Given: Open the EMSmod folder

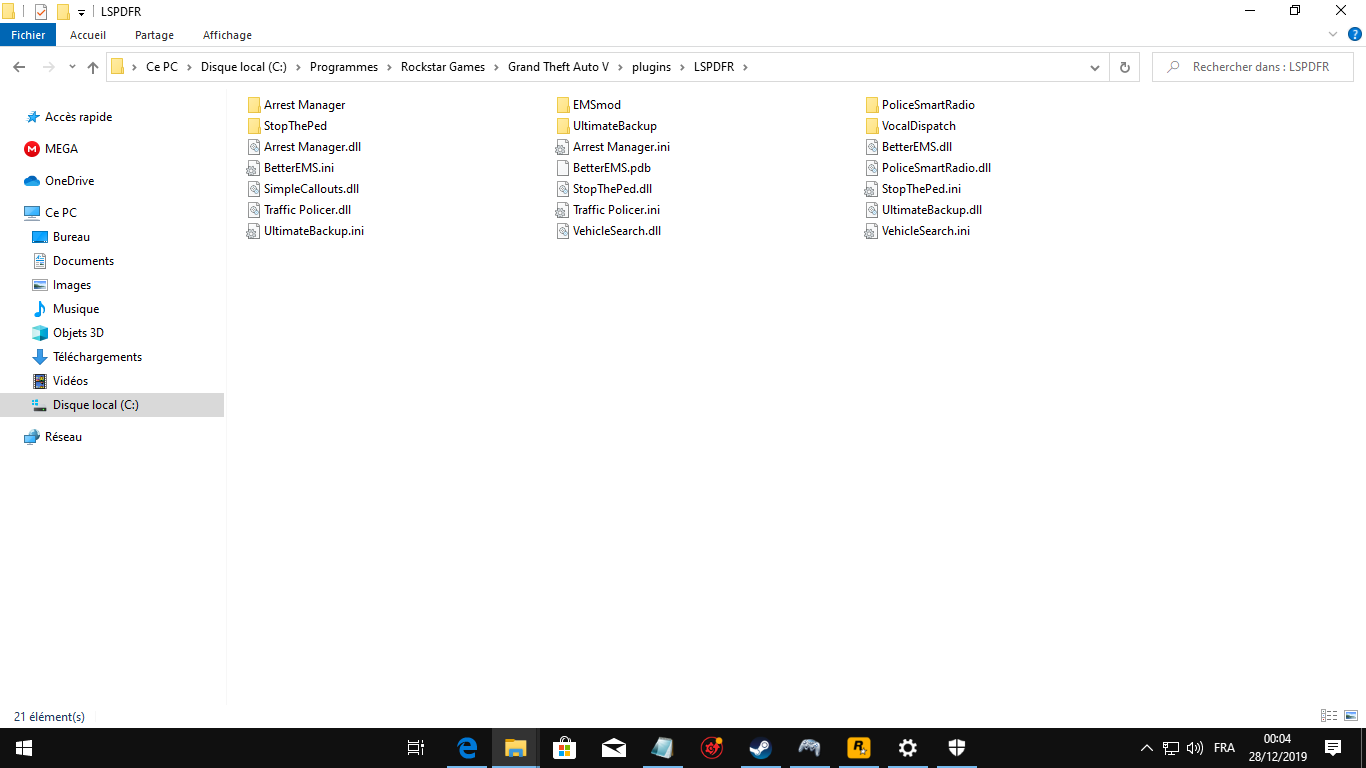Looking at the screenshot, I should (588, 105).
